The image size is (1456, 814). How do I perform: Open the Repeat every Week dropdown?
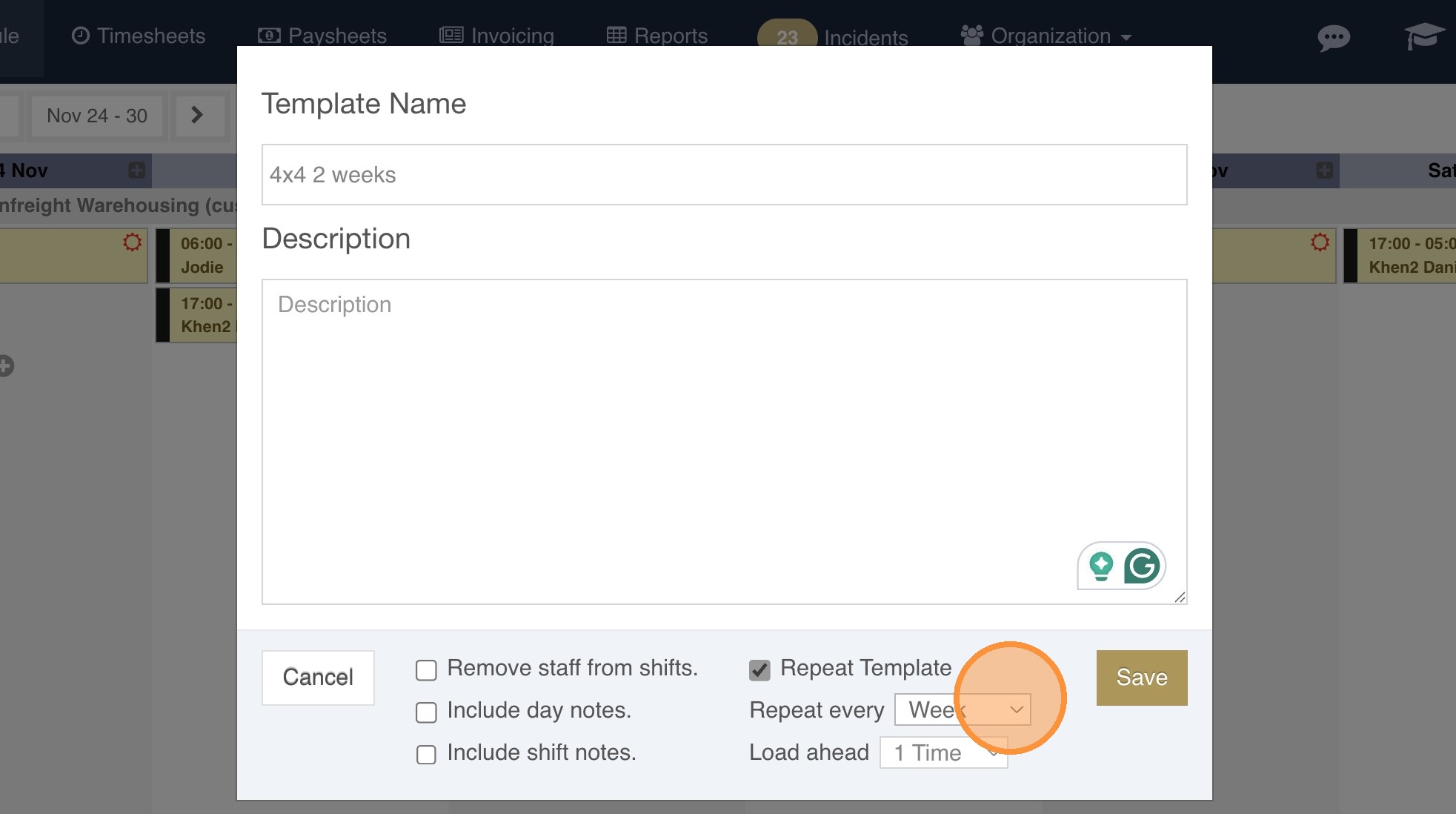[x=962, y=709]
